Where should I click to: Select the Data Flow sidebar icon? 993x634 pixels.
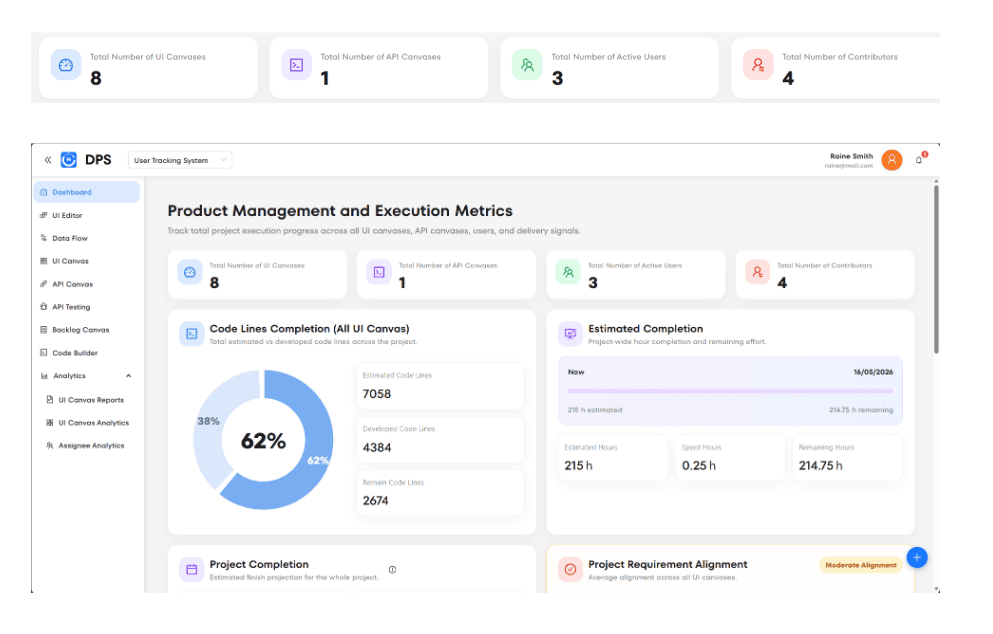[45, 238]
